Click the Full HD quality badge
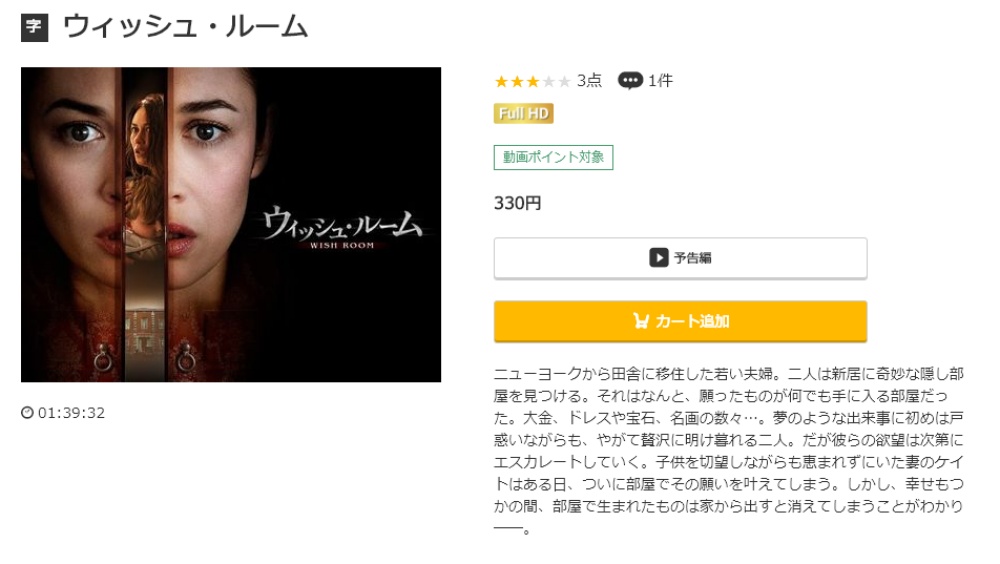 tap(524, 114)
